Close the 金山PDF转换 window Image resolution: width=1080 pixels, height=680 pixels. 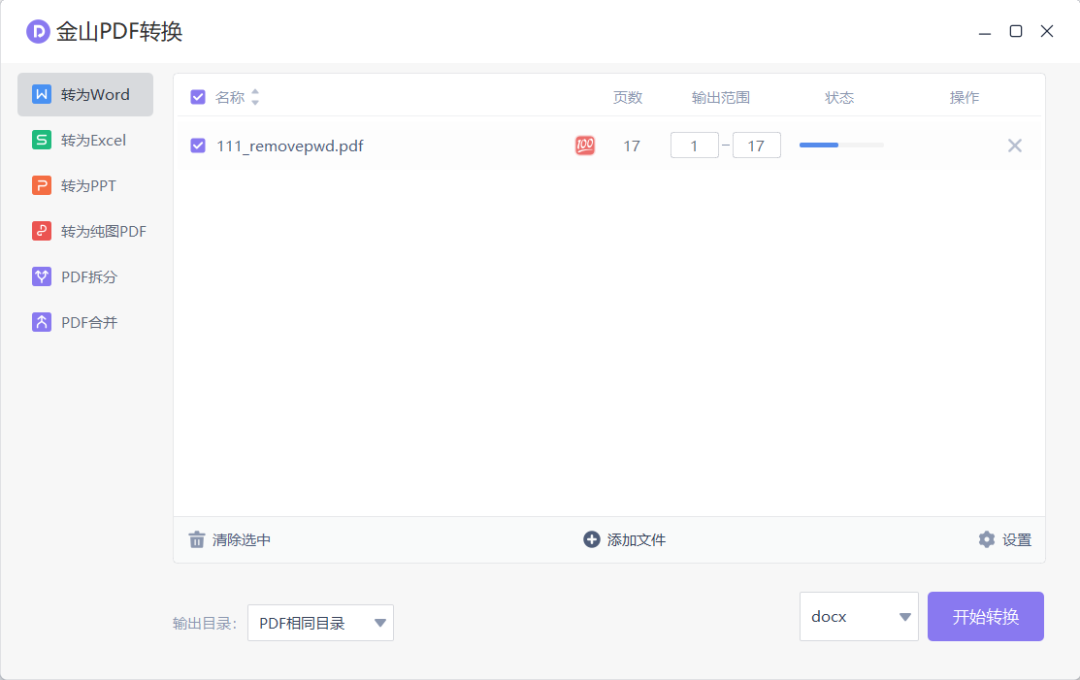click(1047, 31)
